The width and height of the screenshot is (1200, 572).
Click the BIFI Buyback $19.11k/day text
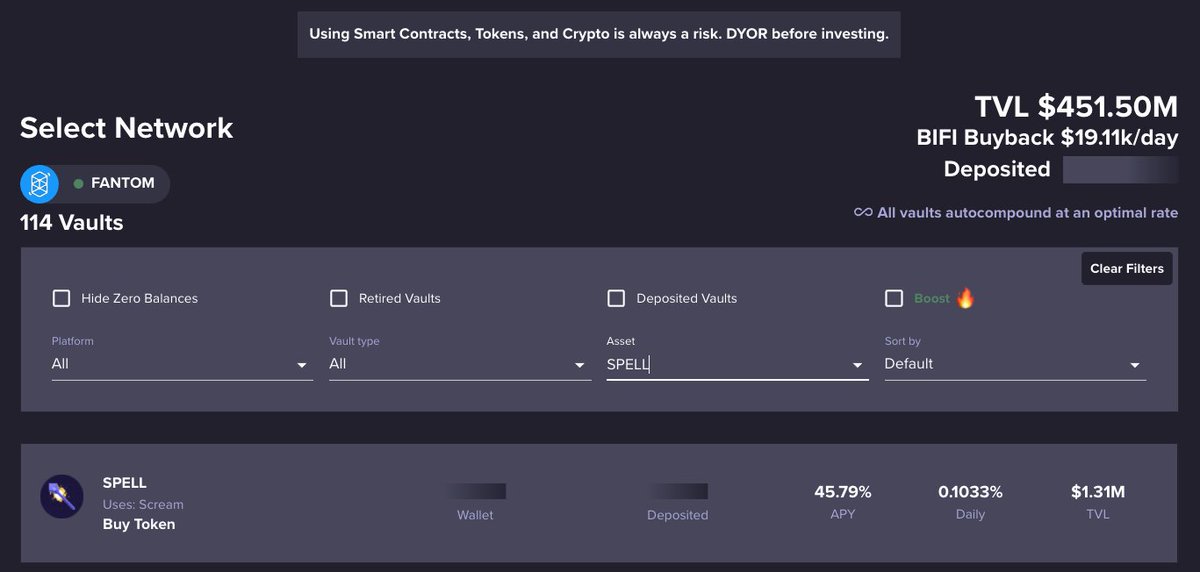coord(1047,138)
